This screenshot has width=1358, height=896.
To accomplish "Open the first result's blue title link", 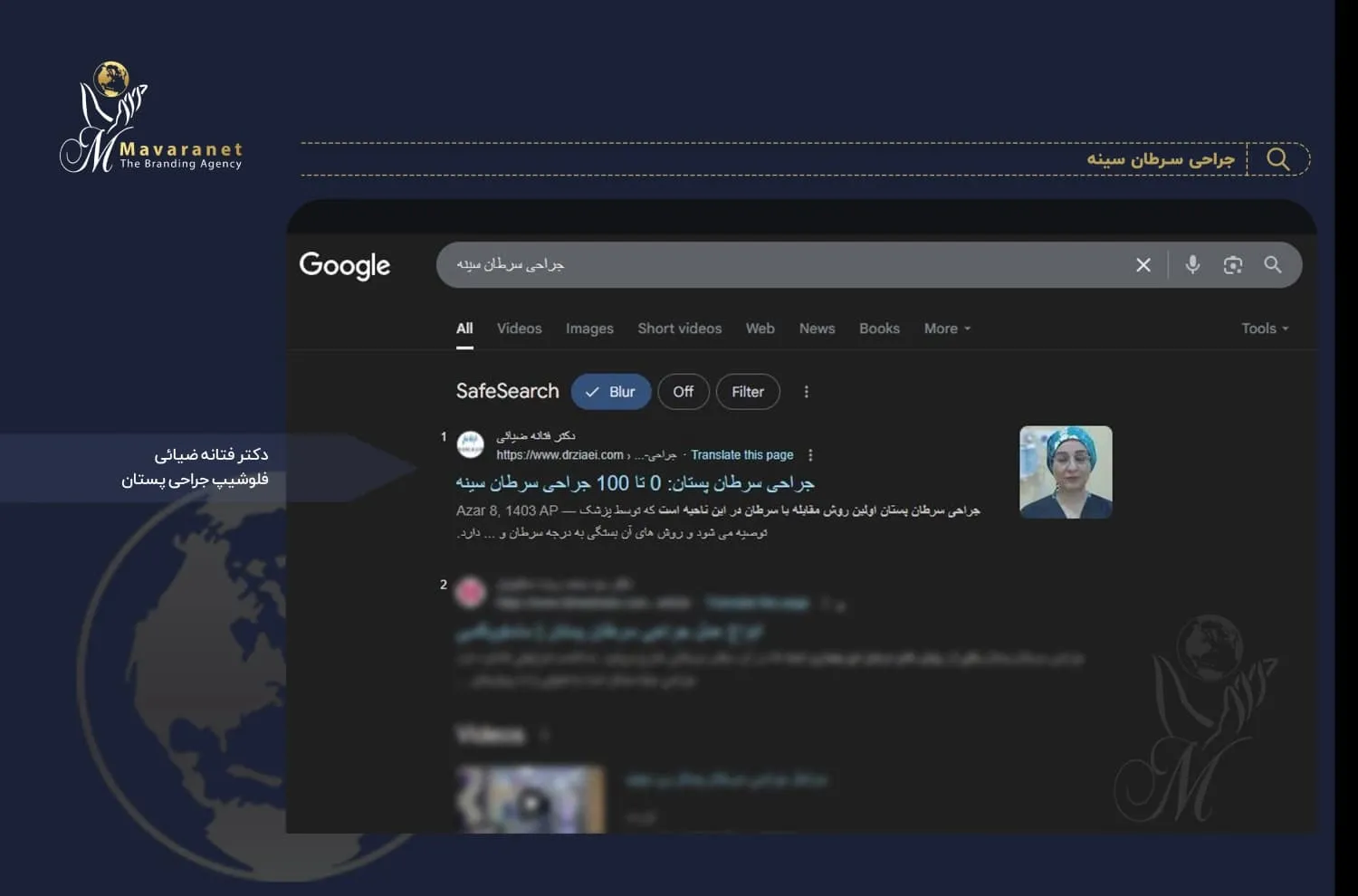I will 635,483.
